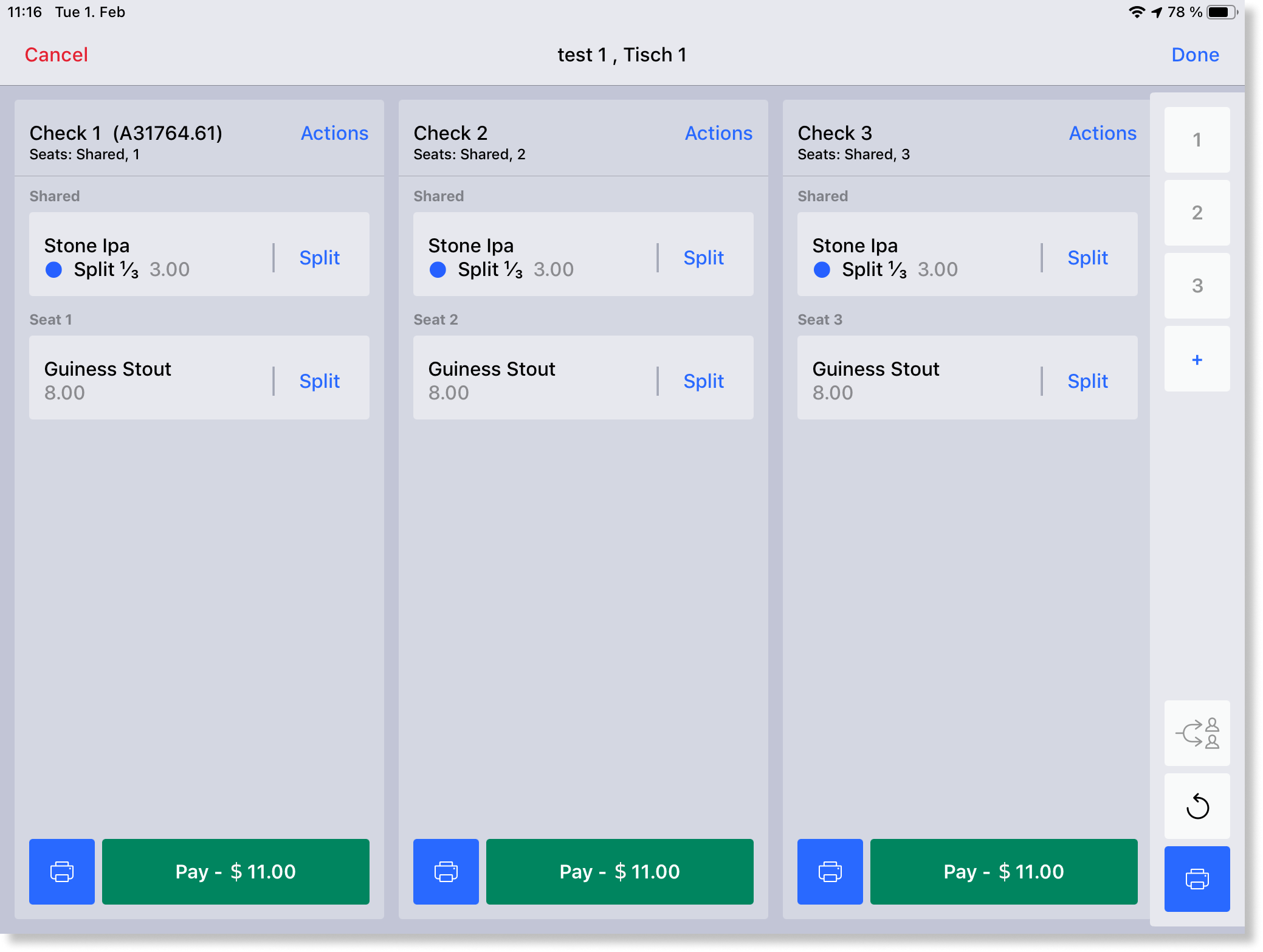Cancel the split check screen
This screenshot has width=1263, height=952.
pos(57,55)
